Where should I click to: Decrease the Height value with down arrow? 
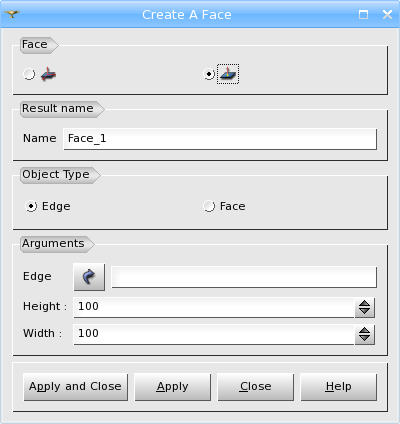tap(365, 312)
